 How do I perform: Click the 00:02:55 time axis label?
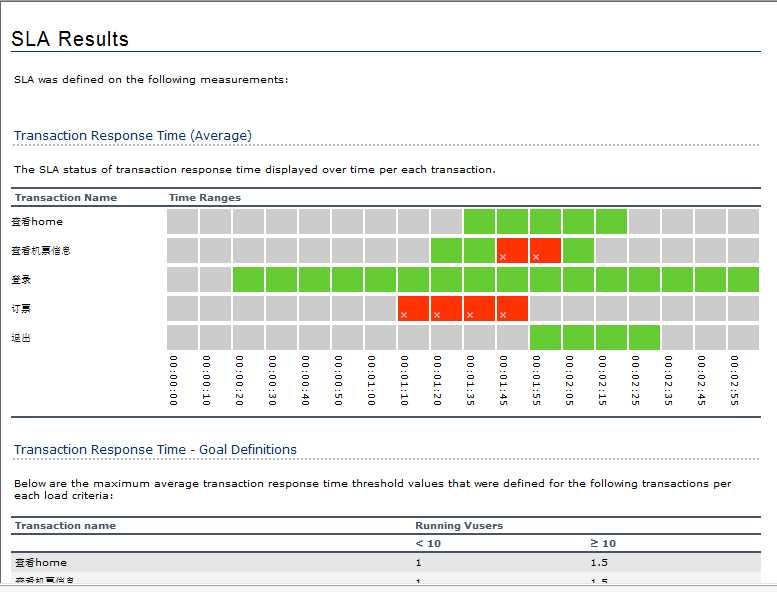735,380
